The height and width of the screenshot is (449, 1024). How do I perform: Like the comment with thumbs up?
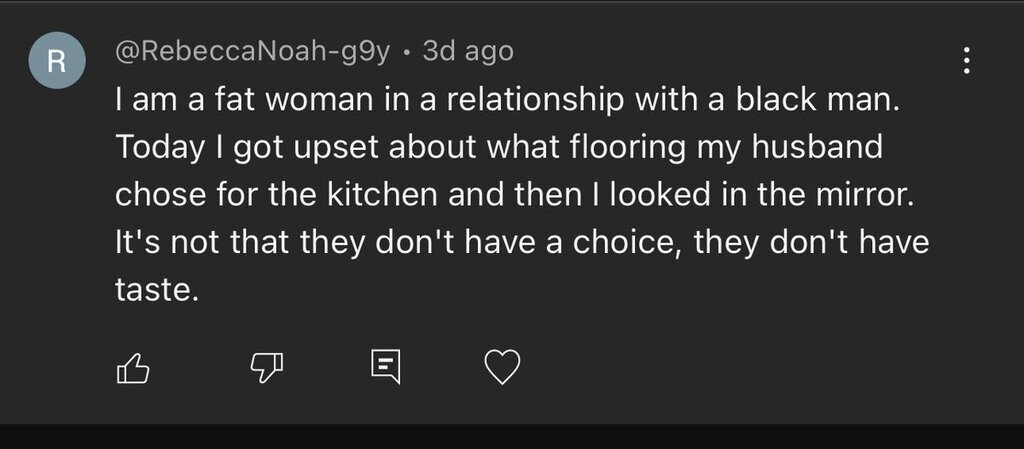[x=133, y=369]
